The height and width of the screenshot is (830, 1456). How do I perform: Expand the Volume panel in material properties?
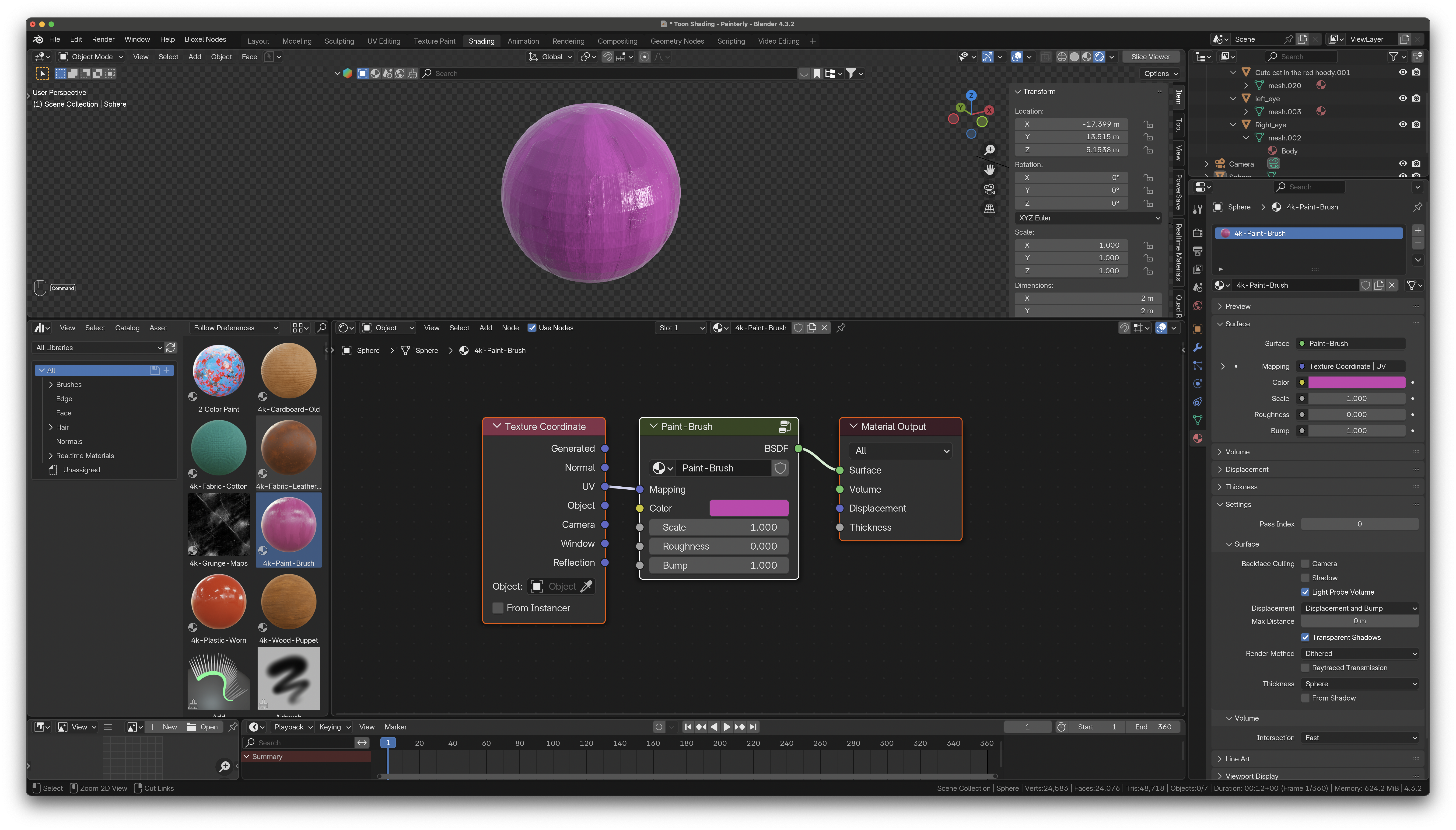pyautogui.click(x=1238, y=452)
